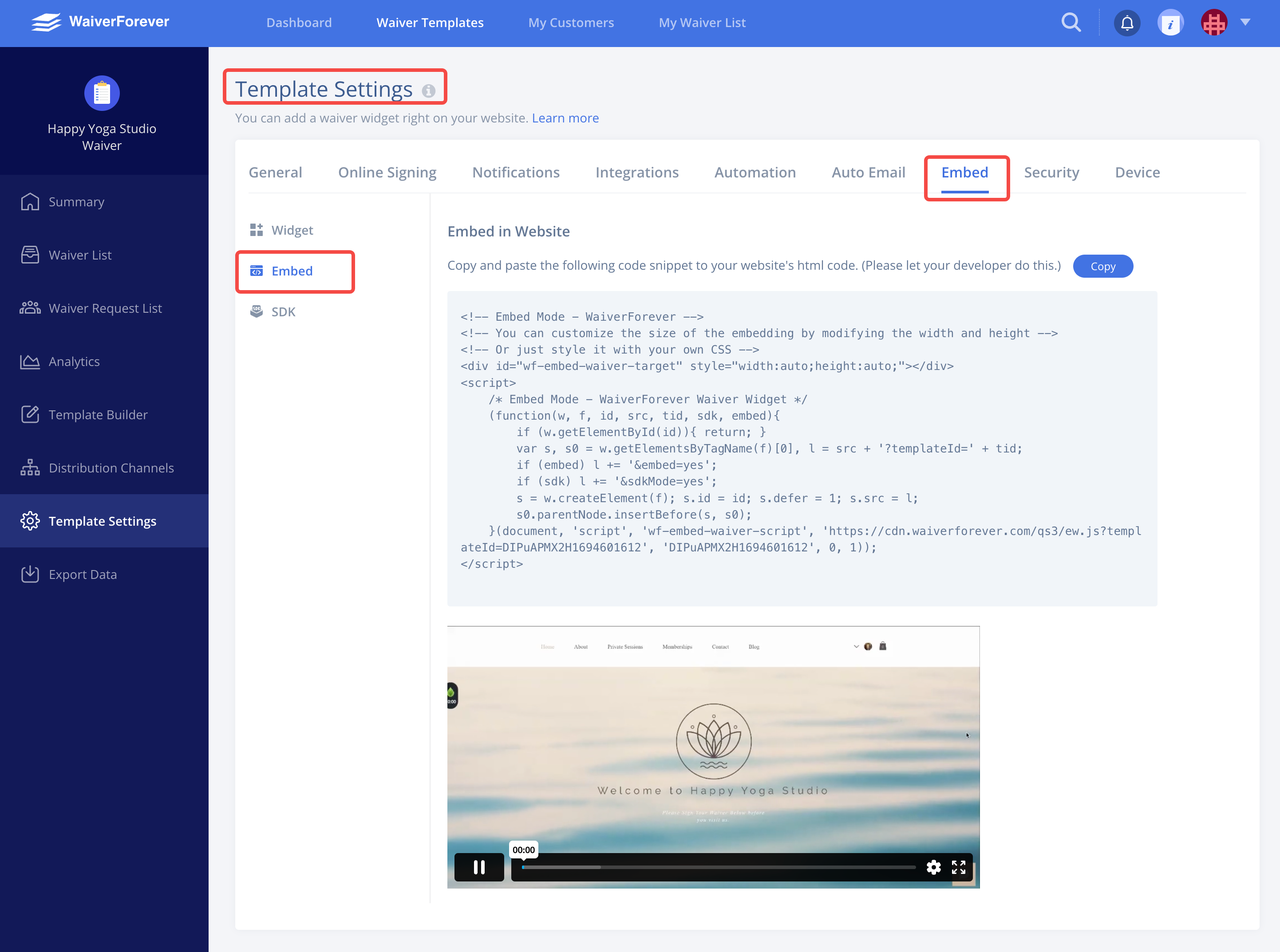
Task: Select Widget in side list
Action: click(292, 230)
